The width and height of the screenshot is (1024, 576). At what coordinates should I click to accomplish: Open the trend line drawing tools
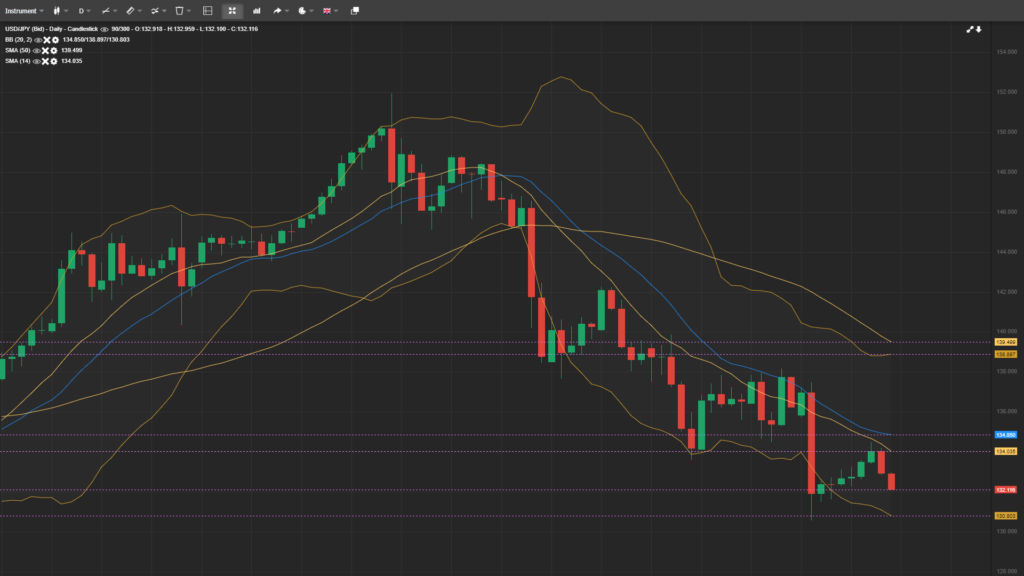(x=107, y=10)
